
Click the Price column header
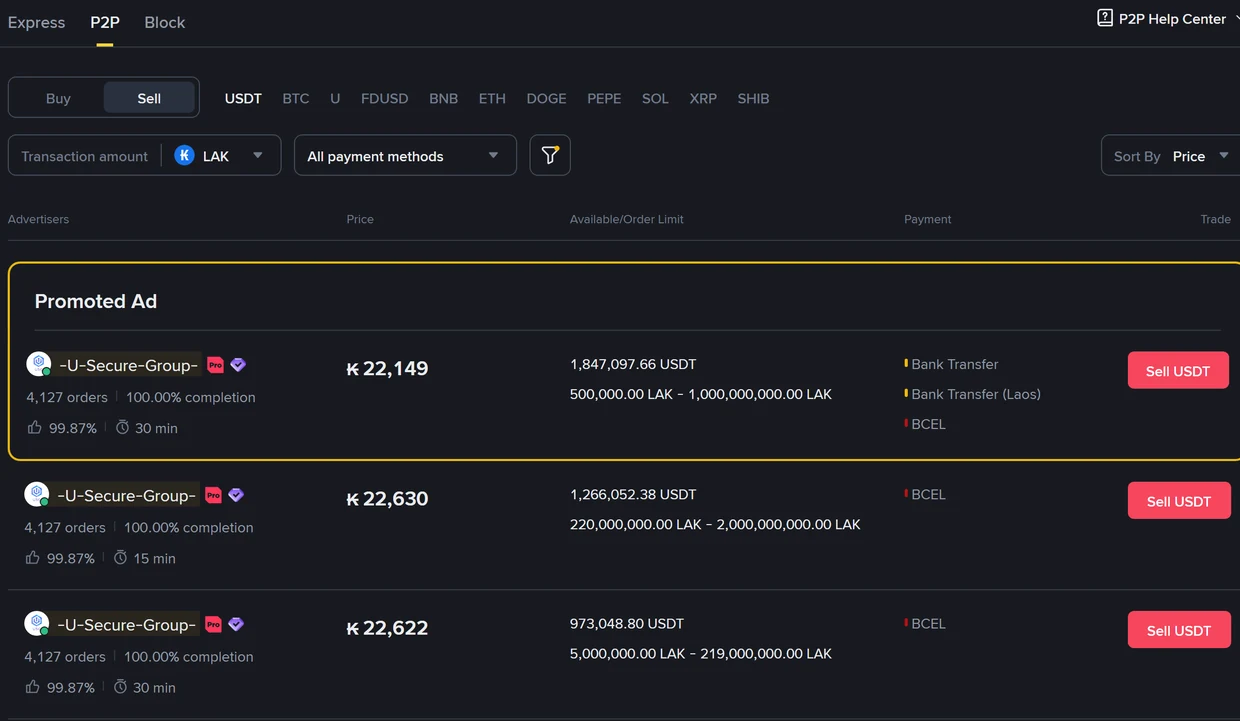pyautogui.click(x=360, y=219)
